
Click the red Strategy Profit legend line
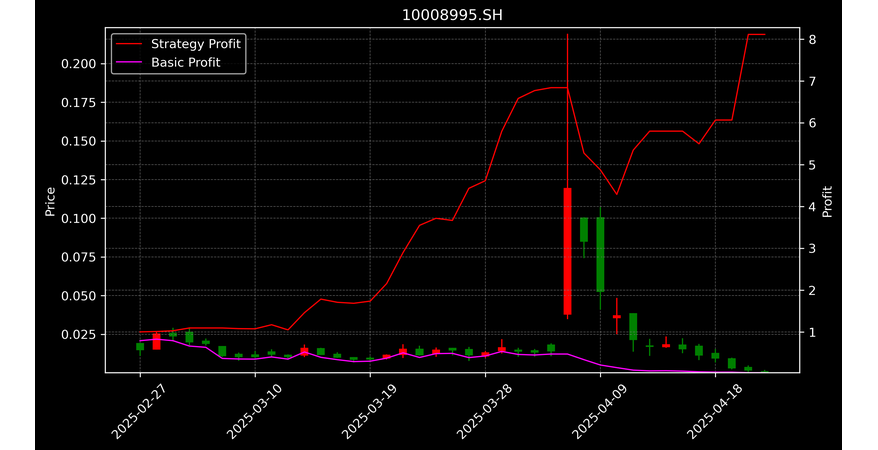[x=129, y=44]
